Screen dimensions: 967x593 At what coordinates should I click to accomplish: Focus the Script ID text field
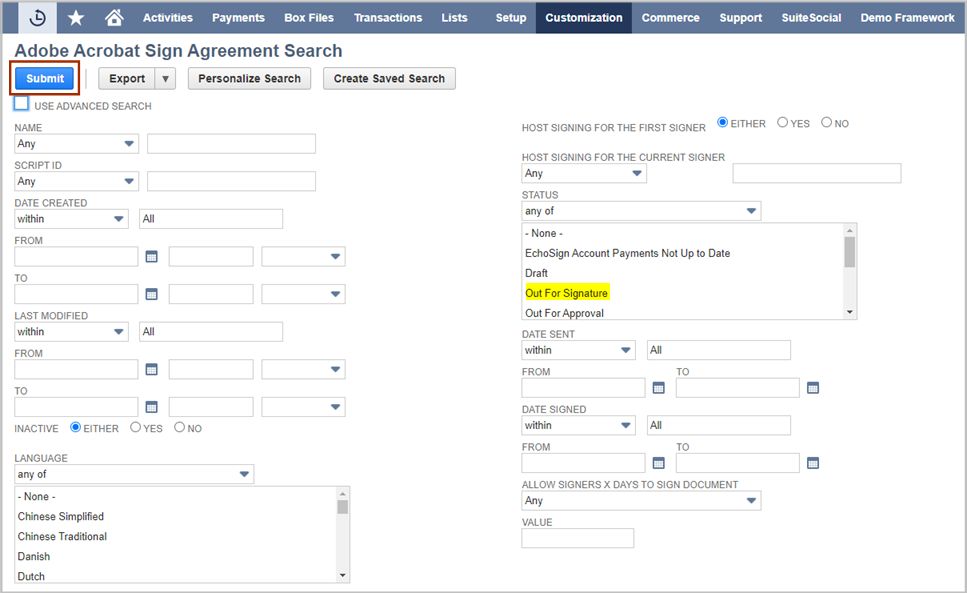(231, 181)
